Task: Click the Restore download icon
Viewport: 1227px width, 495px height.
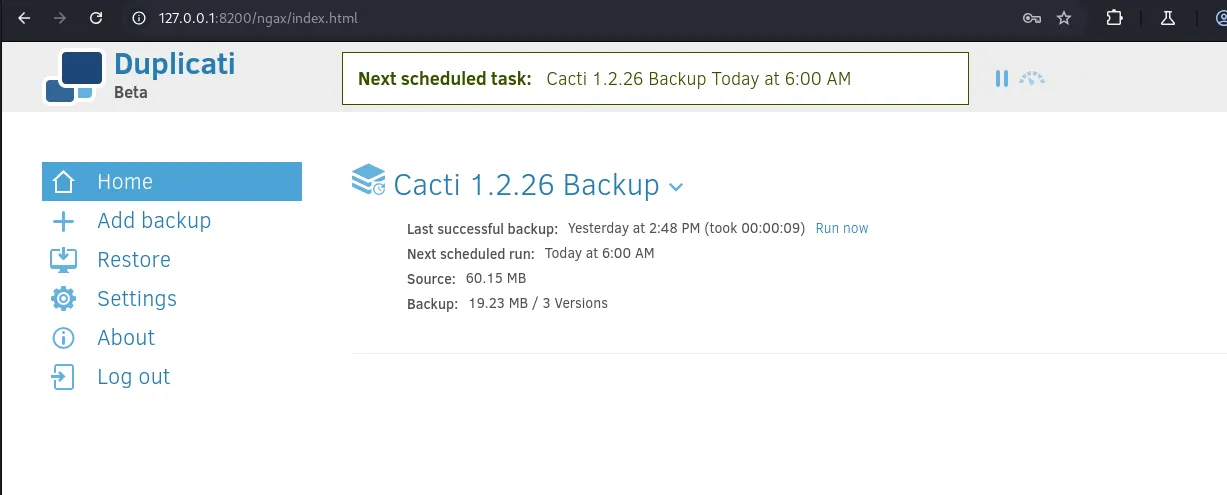Action: click(x=63, y=260)
